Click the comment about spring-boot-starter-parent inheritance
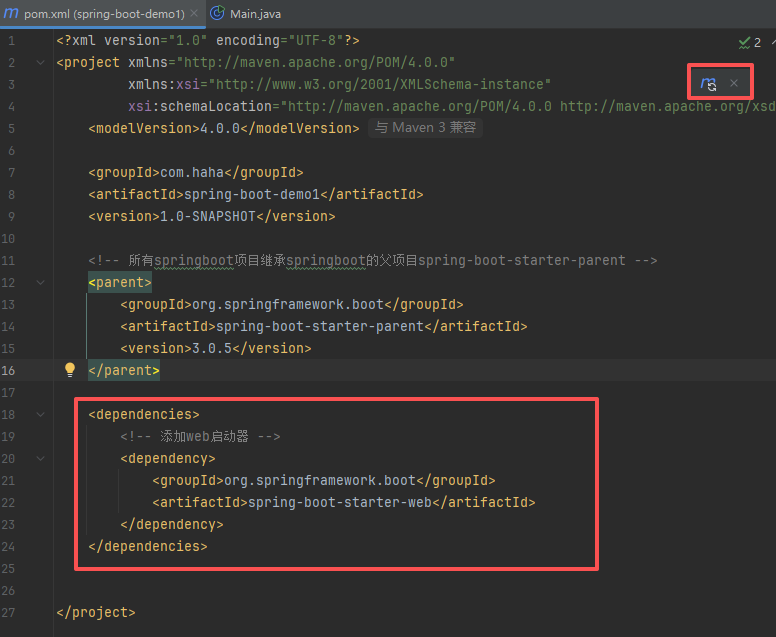776x637 pixels. click(373, 260)
